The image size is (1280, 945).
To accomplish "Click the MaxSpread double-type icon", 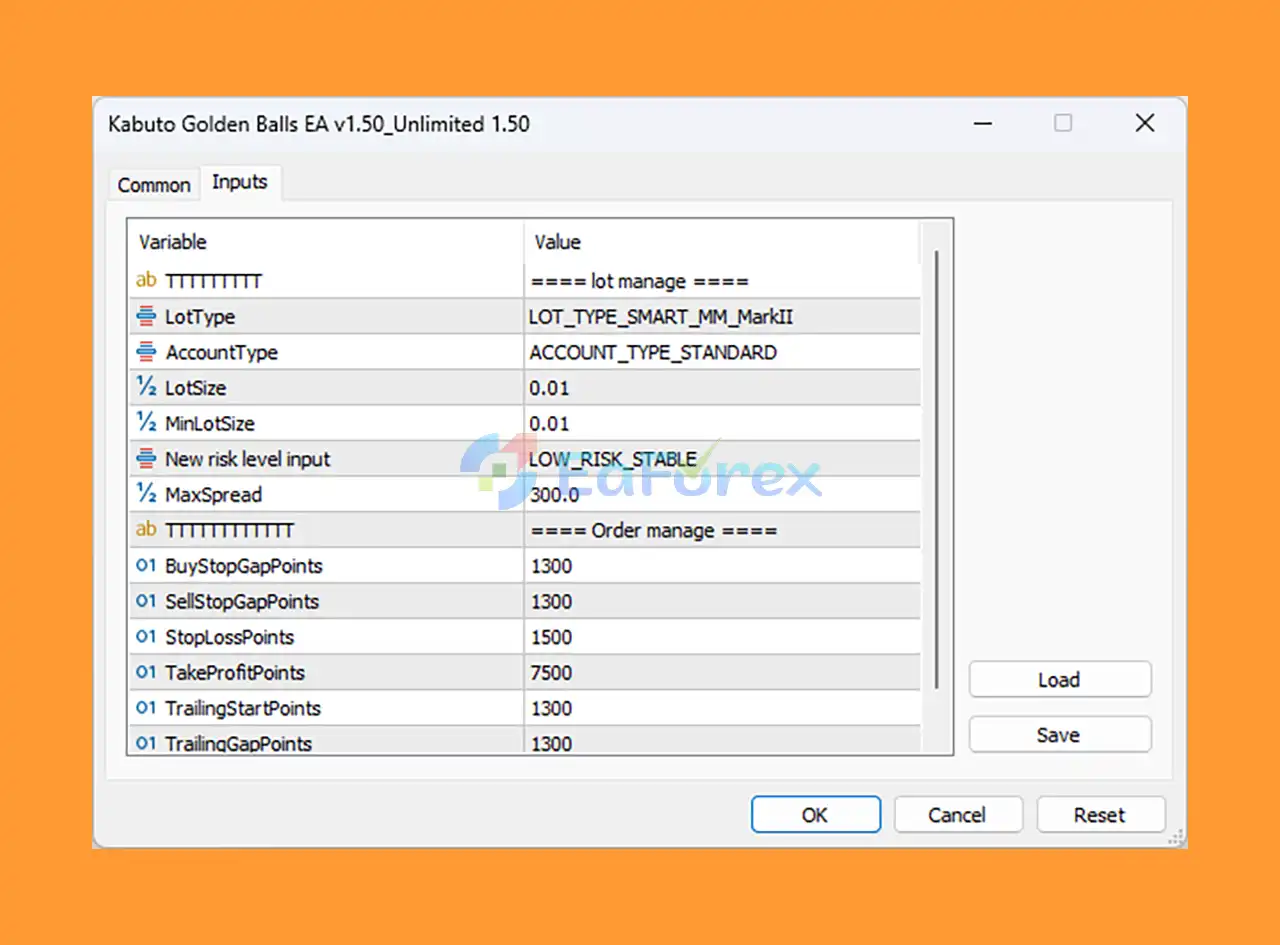I will (146, 494).
